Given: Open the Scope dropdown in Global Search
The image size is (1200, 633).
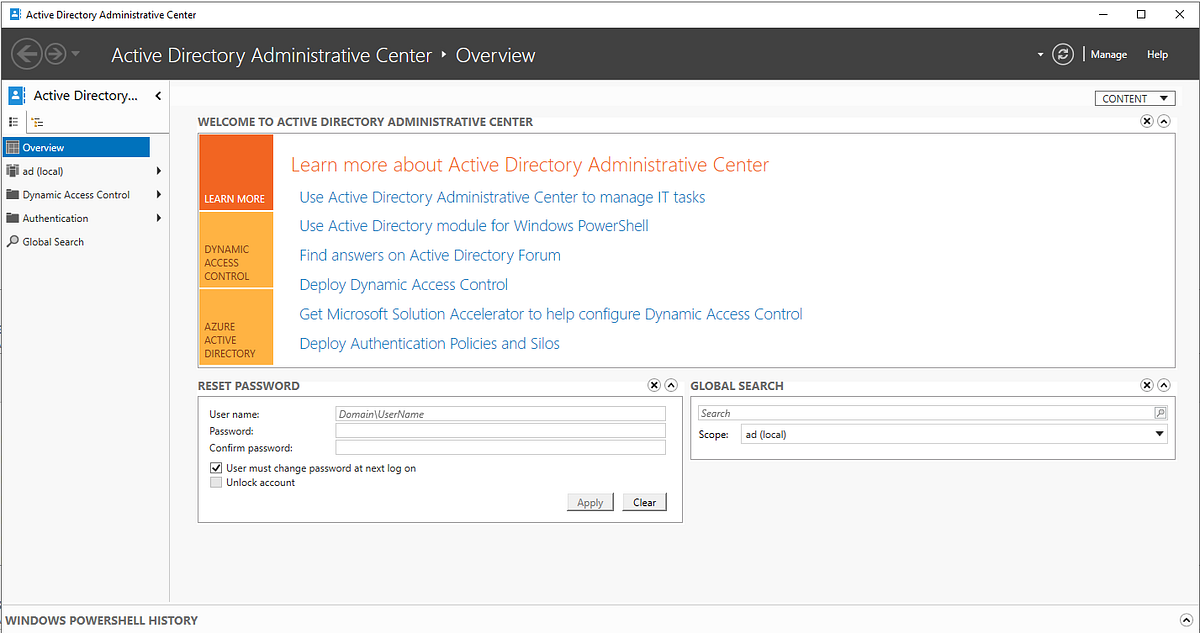Looking at the screenshot, I should click(1158, 434).
